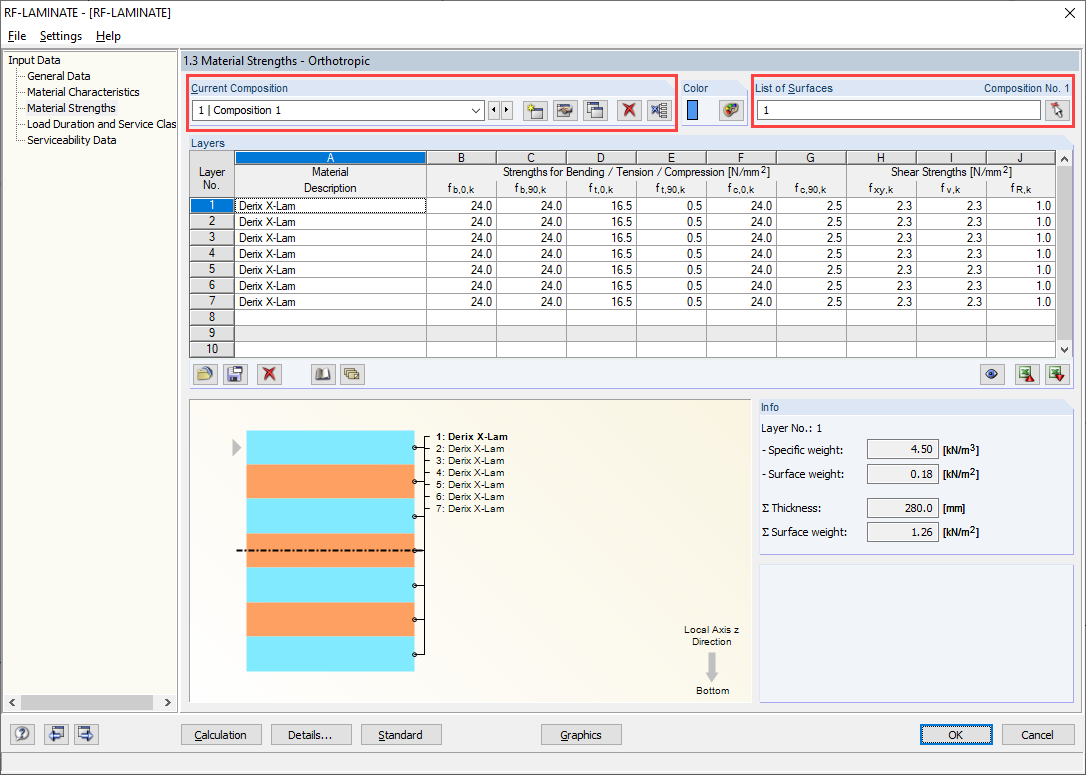
Task: Open the File menu
Action: (x=17, y=36)
